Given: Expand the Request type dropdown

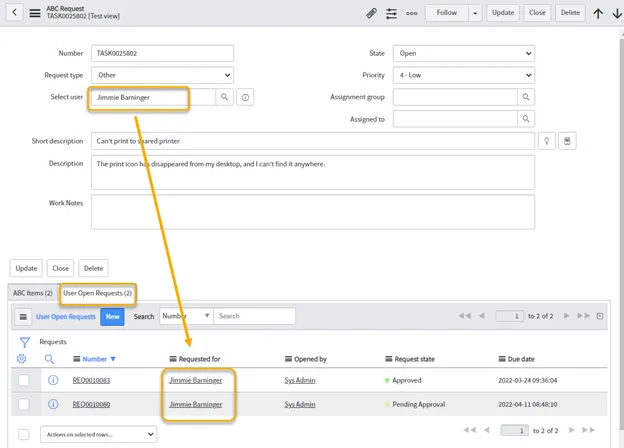Looking at the screenshot, I should pyautogui.click(x=162, y=75).
